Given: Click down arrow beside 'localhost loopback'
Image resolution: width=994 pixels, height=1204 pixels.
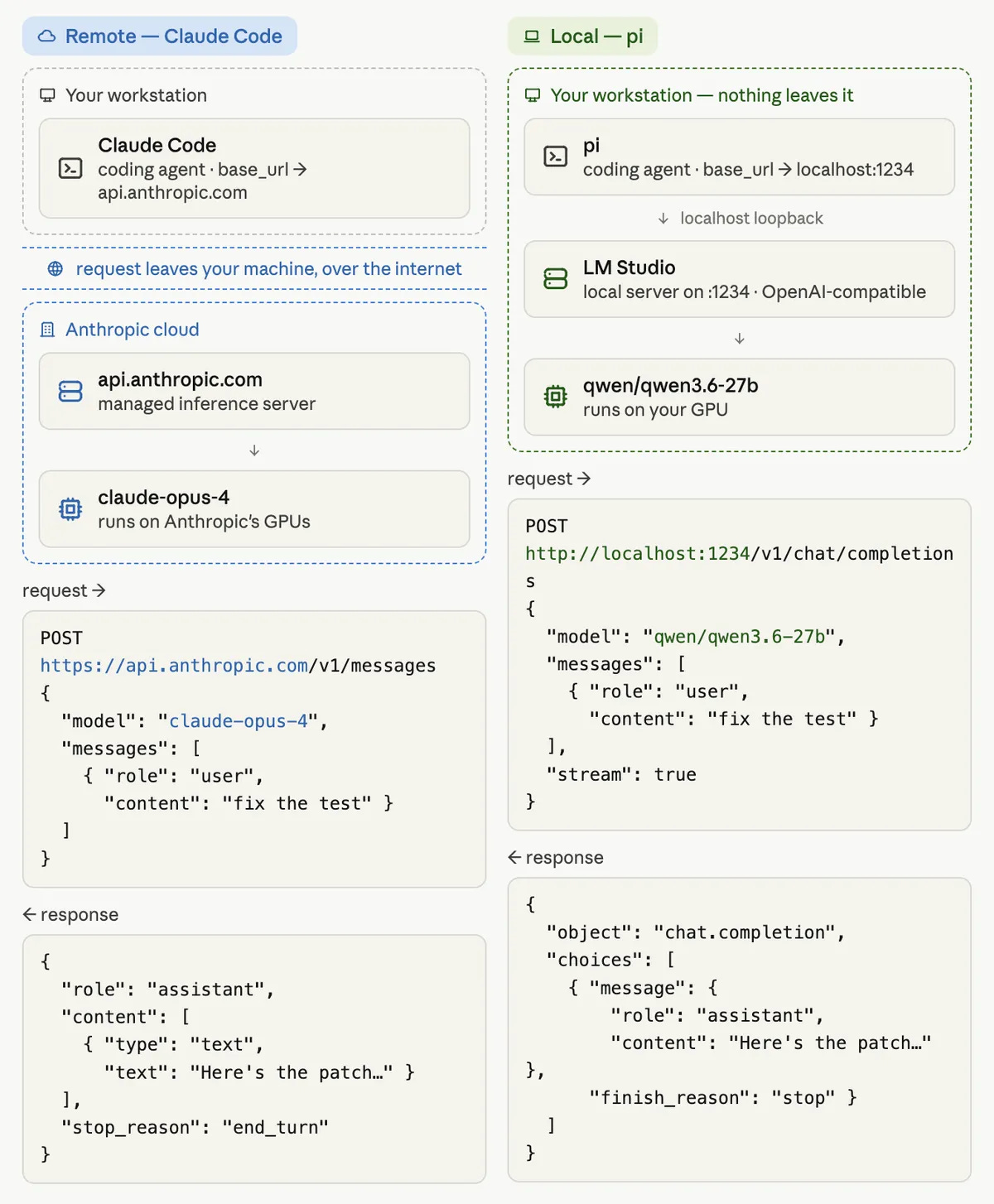Looking at the screenshot, I should pos(663,219).
